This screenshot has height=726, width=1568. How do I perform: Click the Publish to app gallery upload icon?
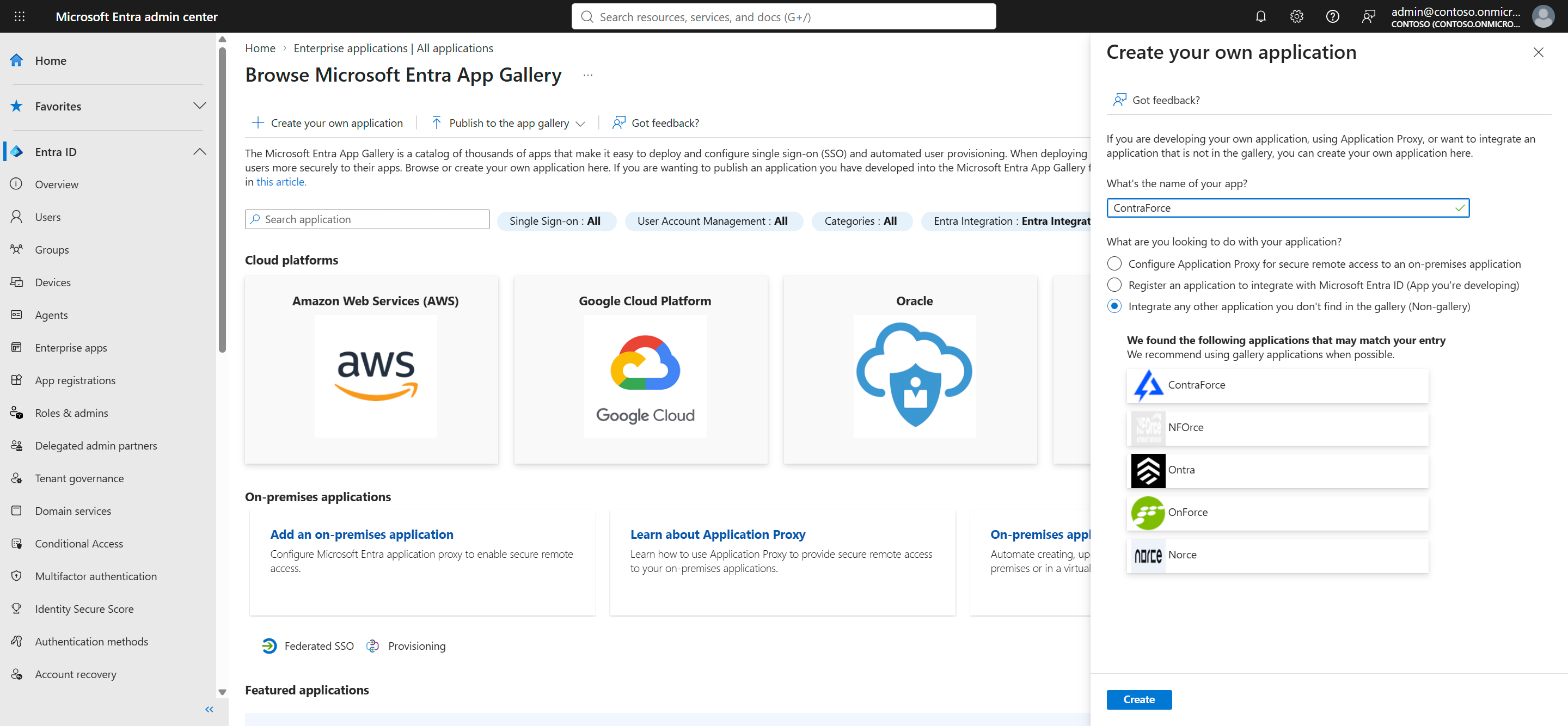pos(437,123)
